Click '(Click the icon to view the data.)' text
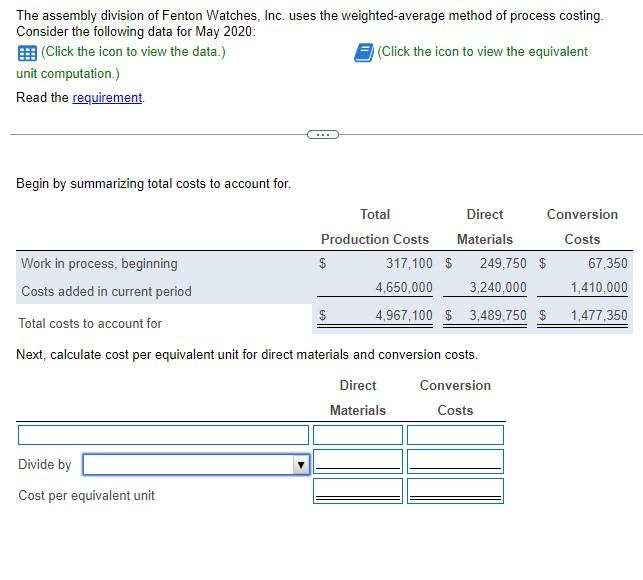This screenshot has height=580, width=643. tap(133, 52)
